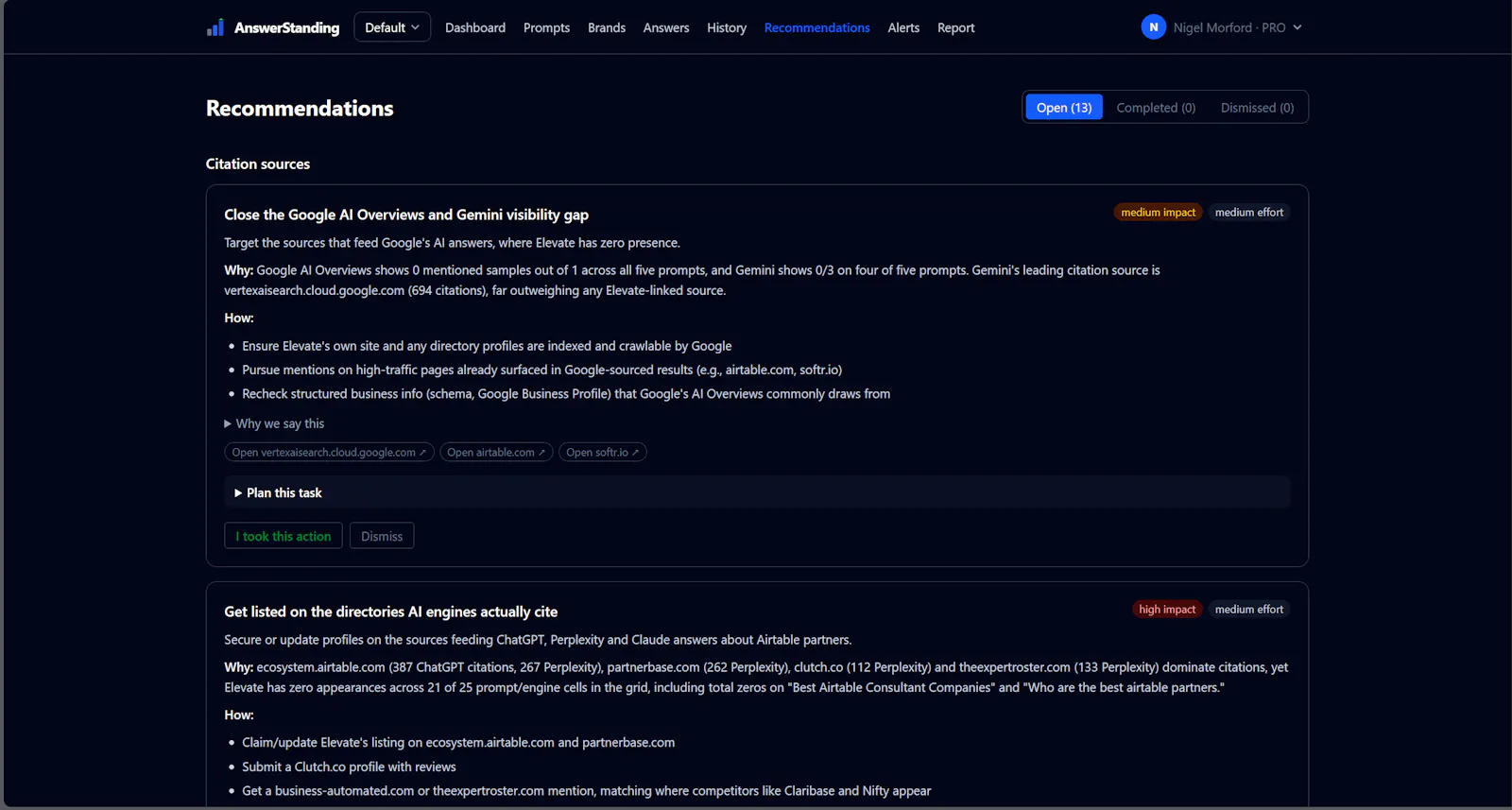Open the Alerts page
The width and height of the screenshot is (1512, 810).
click(903, 27)
